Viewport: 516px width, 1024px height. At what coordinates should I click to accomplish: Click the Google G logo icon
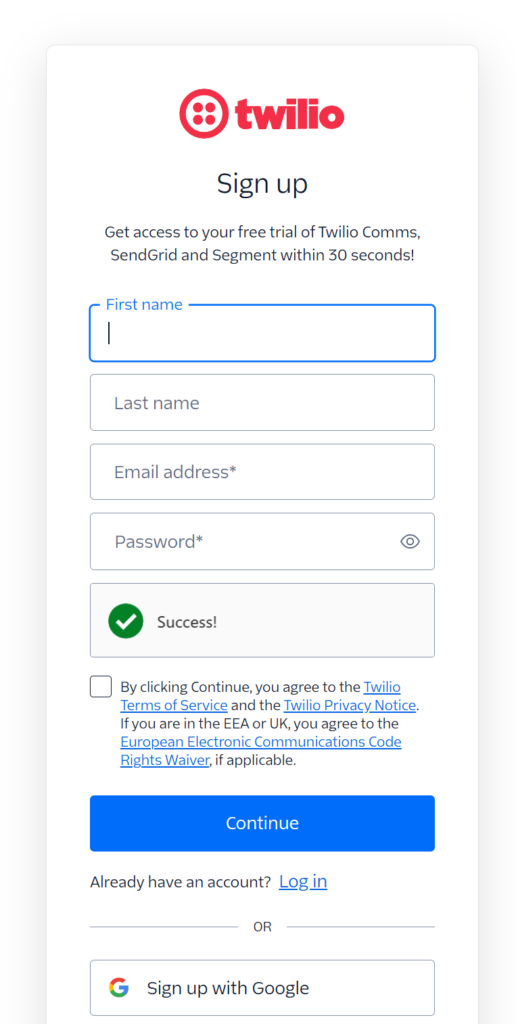click(x=119, y=987)
